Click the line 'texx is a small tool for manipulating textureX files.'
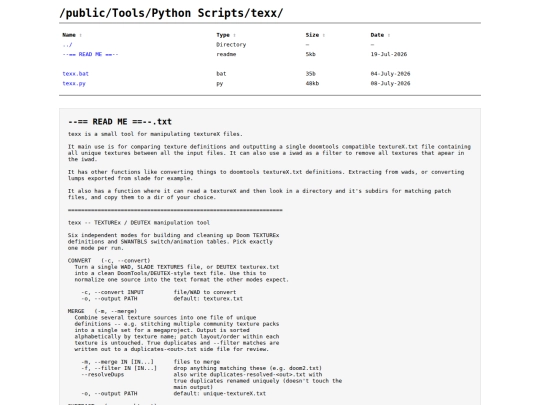The width and height of the screenshot is (540, 405). click(x=155, y=134)
